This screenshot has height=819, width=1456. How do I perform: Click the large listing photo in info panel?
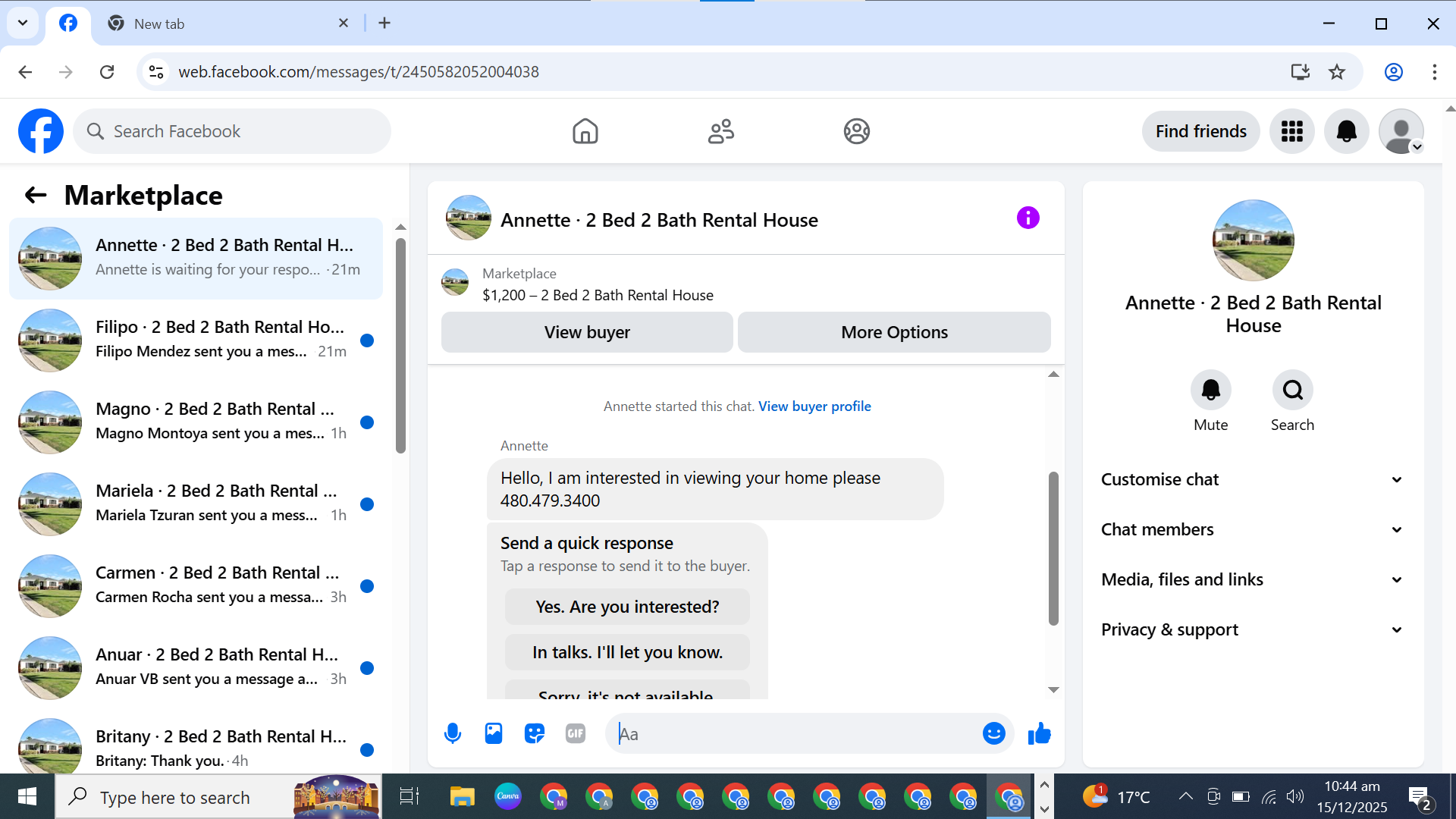pos(1254,240)
